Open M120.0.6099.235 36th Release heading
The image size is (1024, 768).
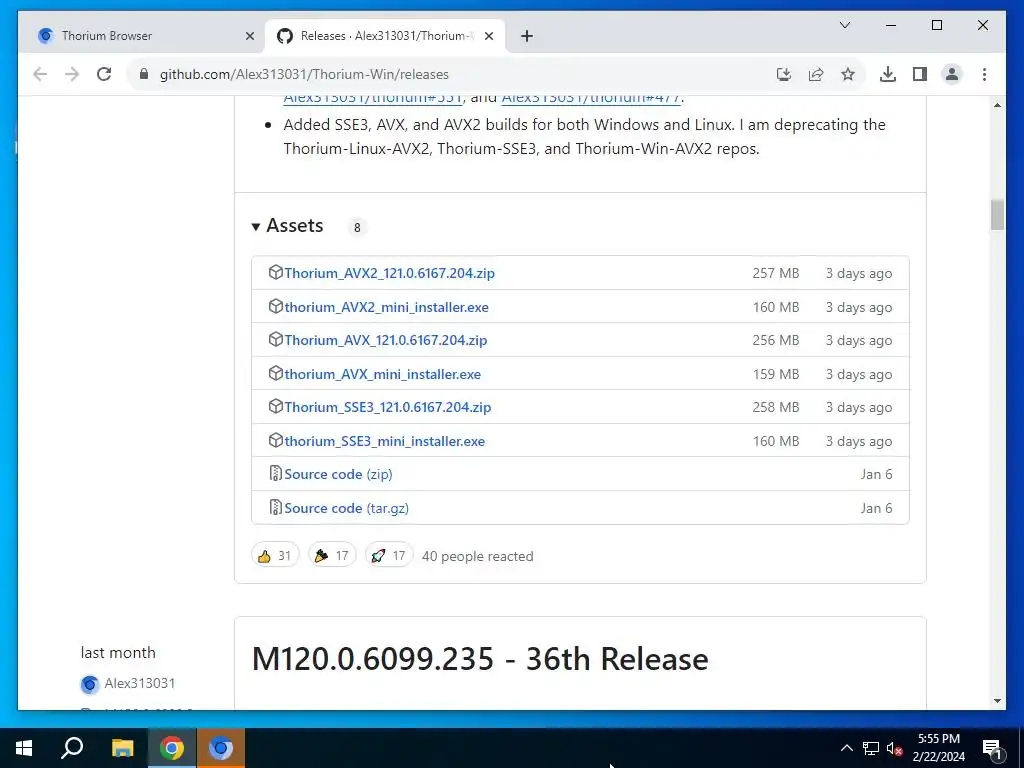[x=480, y=658]
